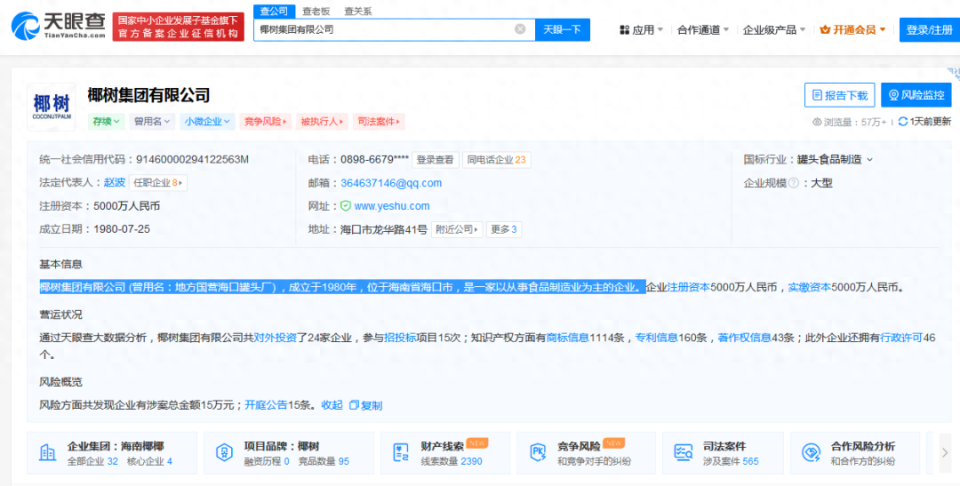This screenshot has height=486, width=960.
Task: Click 涉及案件 565 count
Action: (x=730, y=462)
